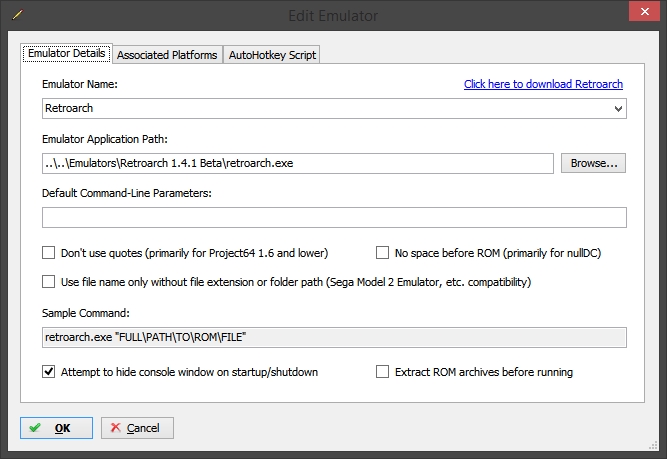The height and width of the screenshot is (459, 667).
Task: Focus the Default Command-Line Parameters field
Action: (x=334, y=217)
